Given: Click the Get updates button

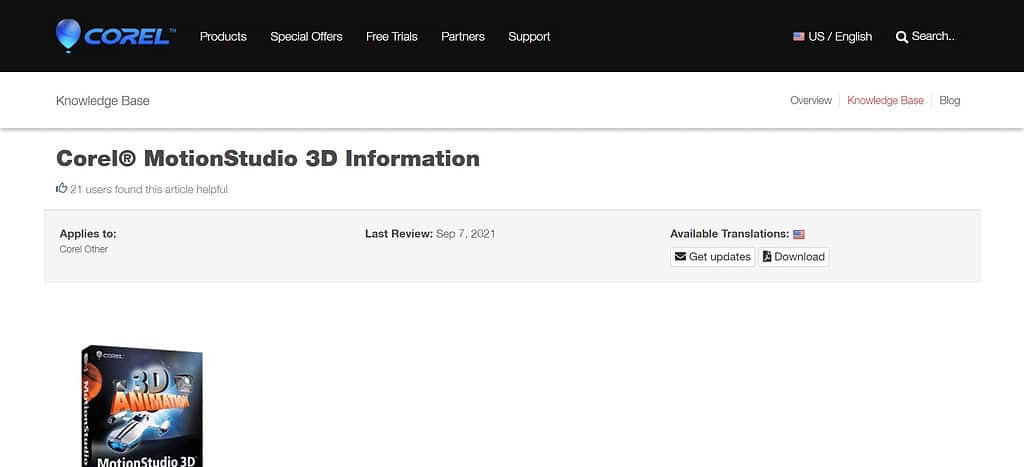Looking at the screenshot, I should 712,257.
